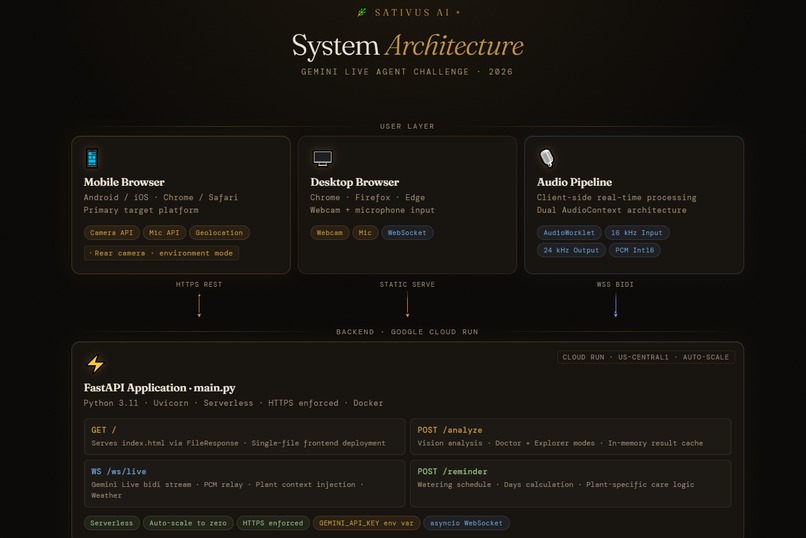Screen dimensions: 806x538
Task: Click 'Primary target platform' text
Action: 141,210
